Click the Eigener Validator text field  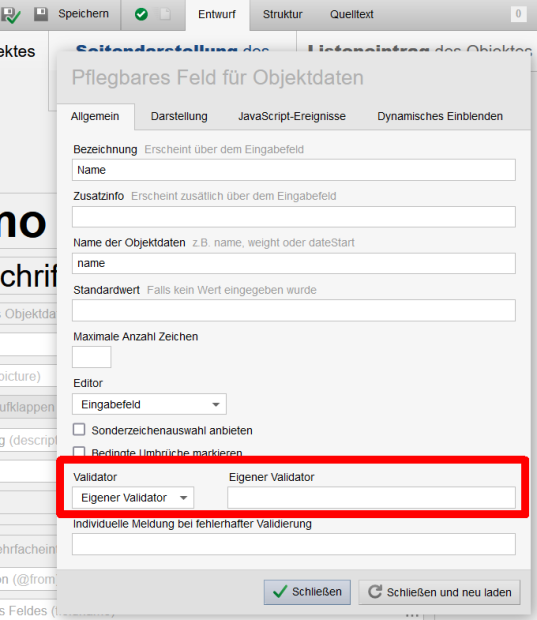(x=371, y=497)
